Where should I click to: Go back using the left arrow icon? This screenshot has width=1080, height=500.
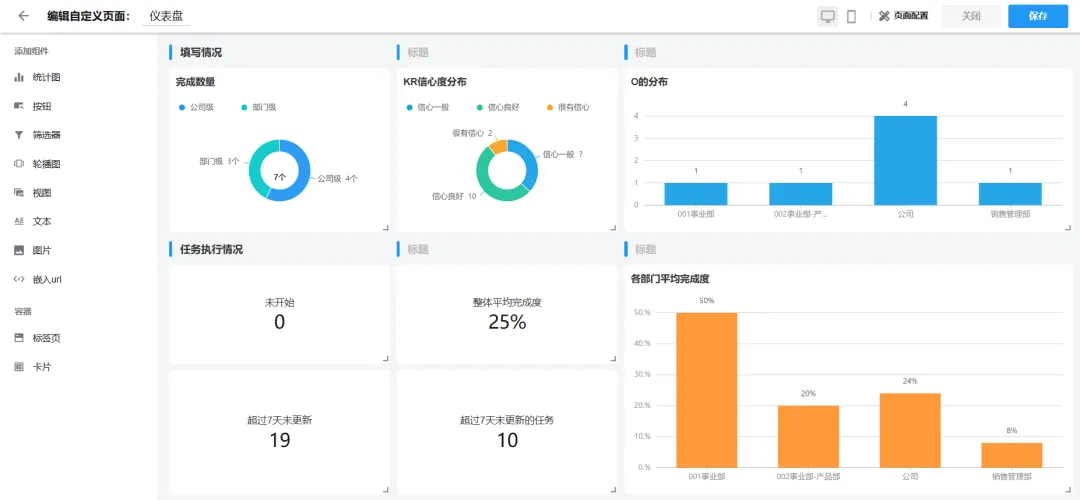tap(23, 16)
